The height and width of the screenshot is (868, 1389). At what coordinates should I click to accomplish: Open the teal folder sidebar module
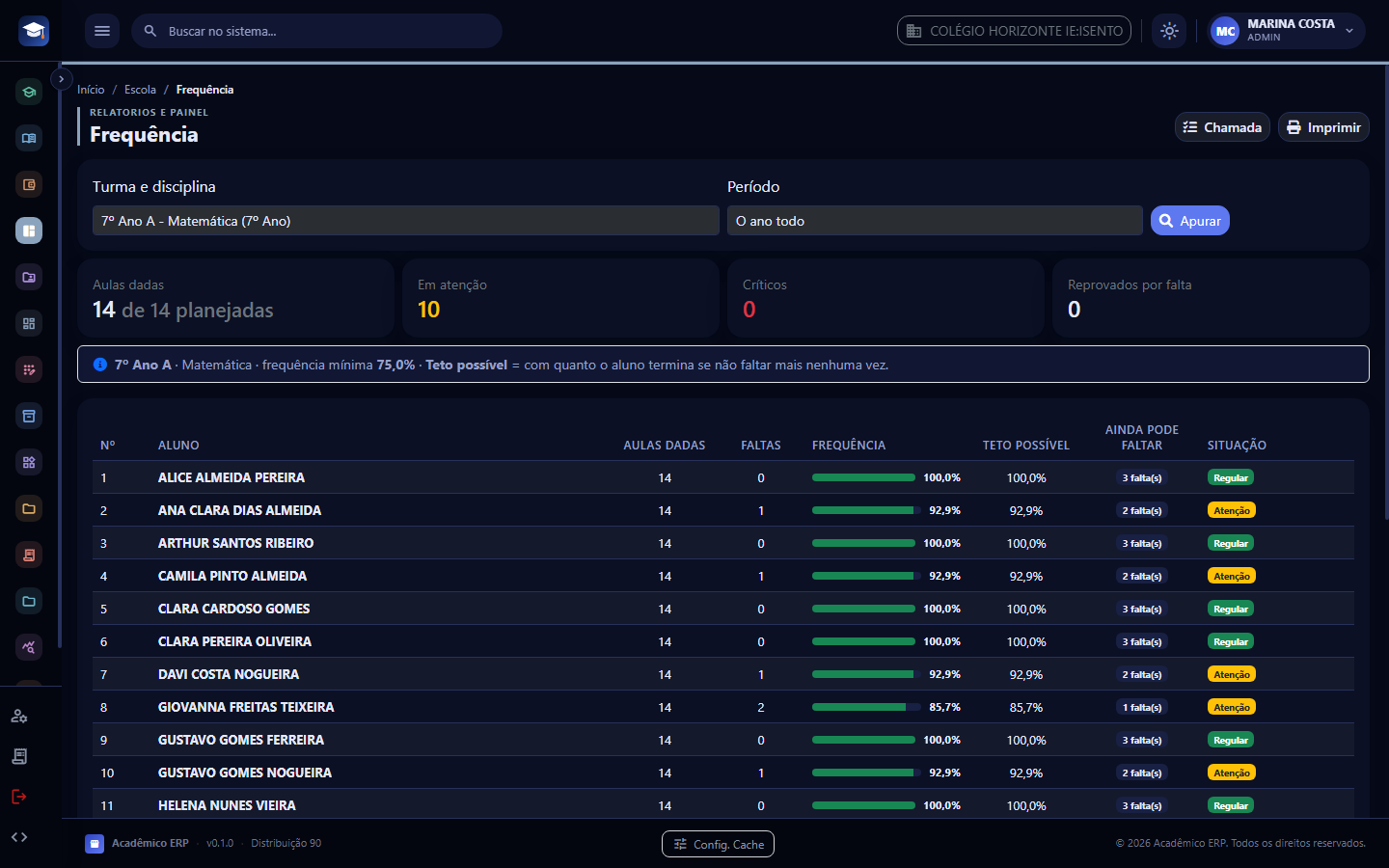click(x=29, y=602)
